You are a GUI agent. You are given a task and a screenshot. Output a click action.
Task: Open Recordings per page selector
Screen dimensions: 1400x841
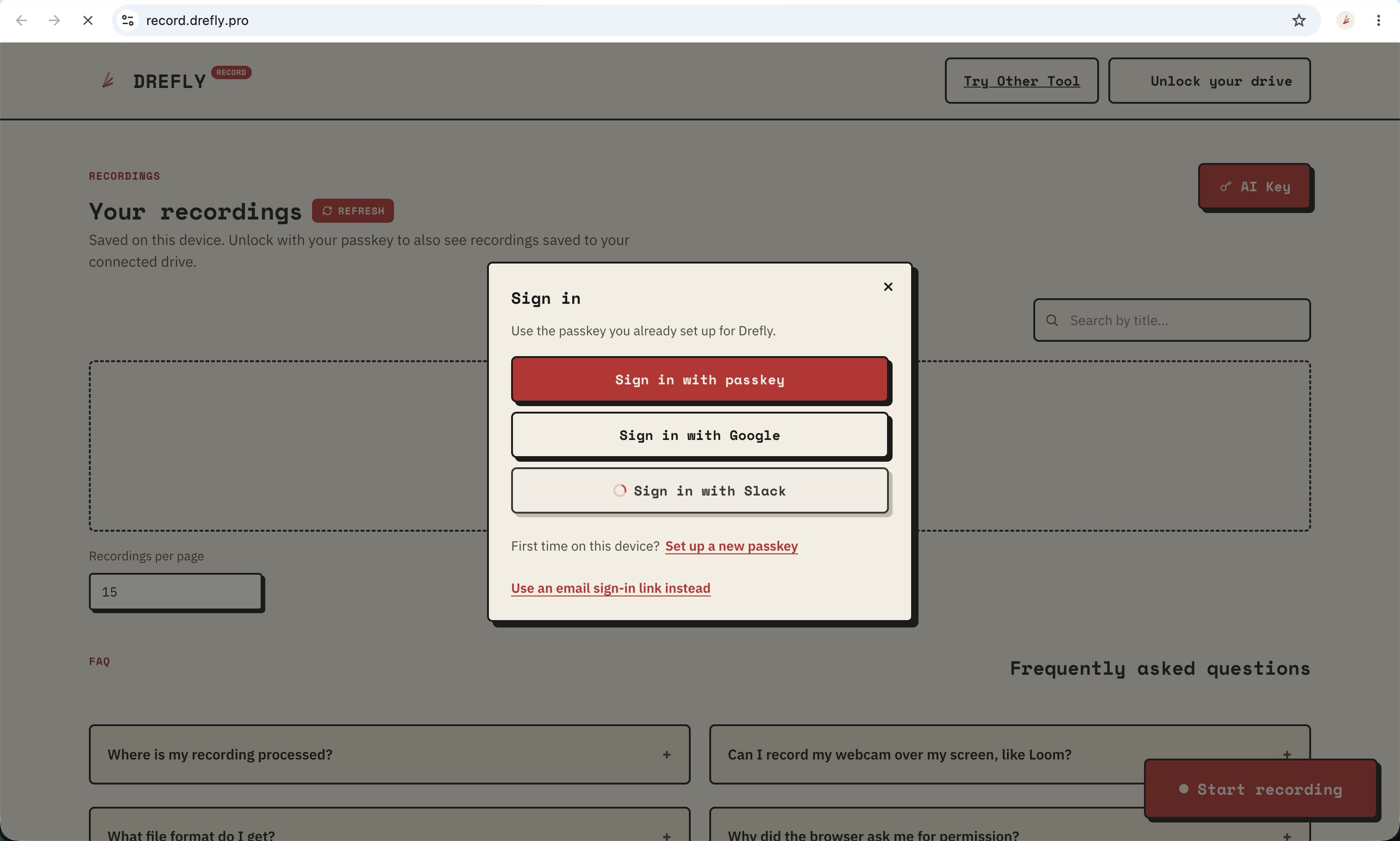pos(175,592)
